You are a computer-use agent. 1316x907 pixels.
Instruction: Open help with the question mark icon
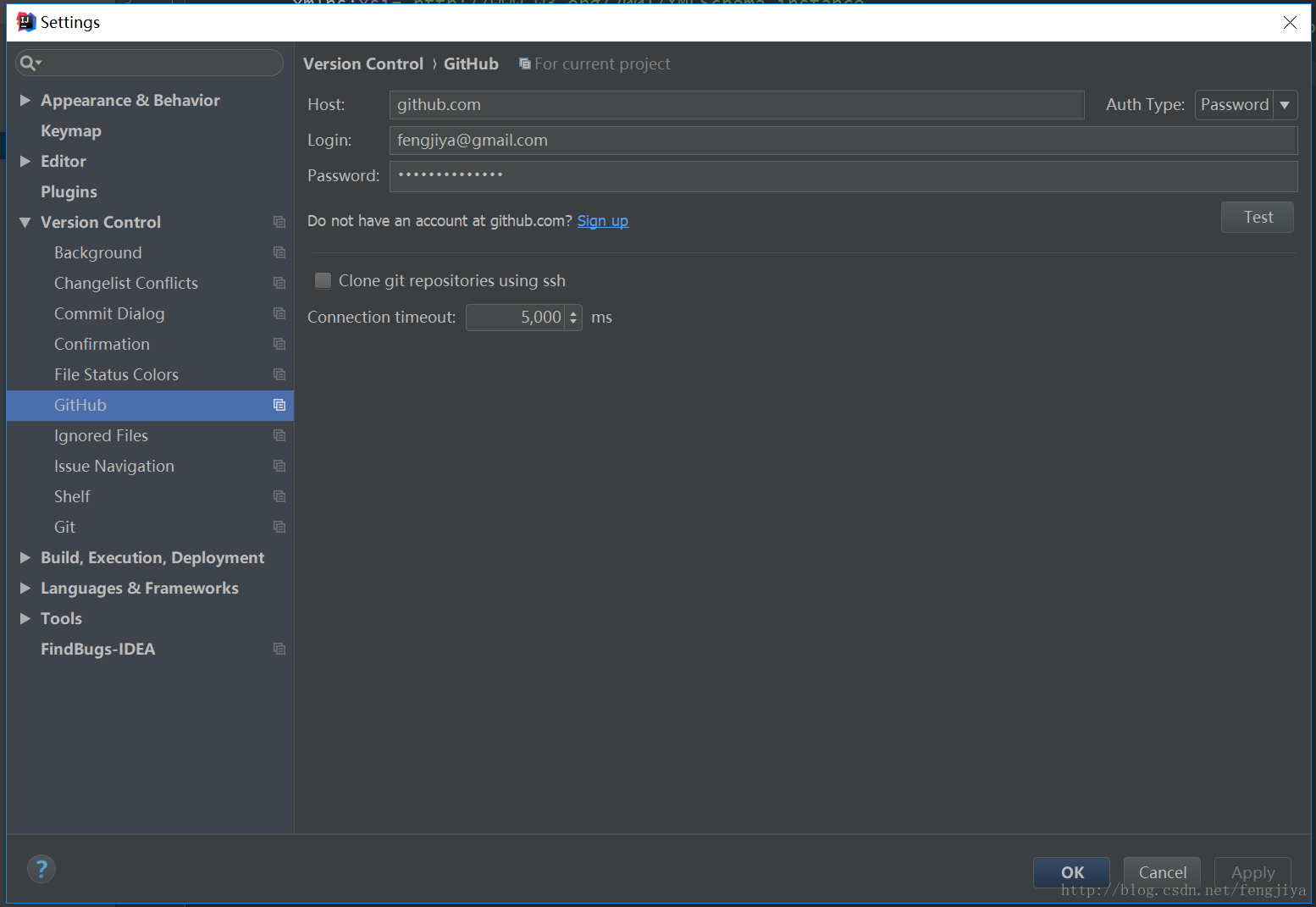pyautogui.click(x=41, y=869)
